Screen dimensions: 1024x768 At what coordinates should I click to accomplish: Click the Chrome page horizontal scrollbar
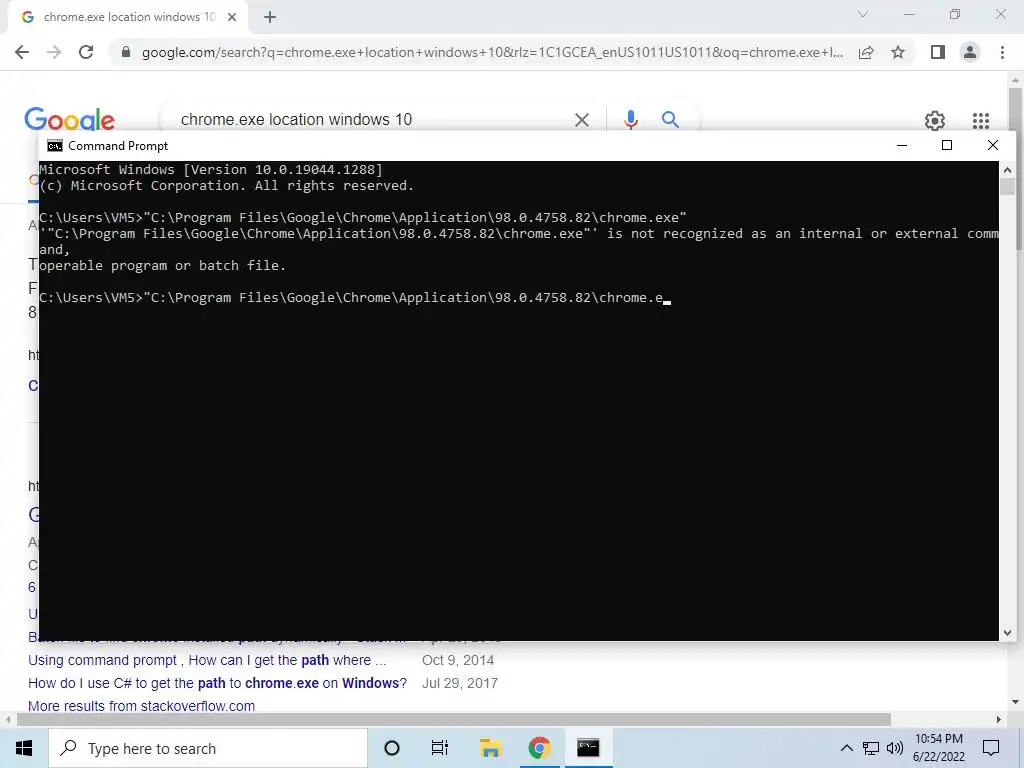(454, 719)
